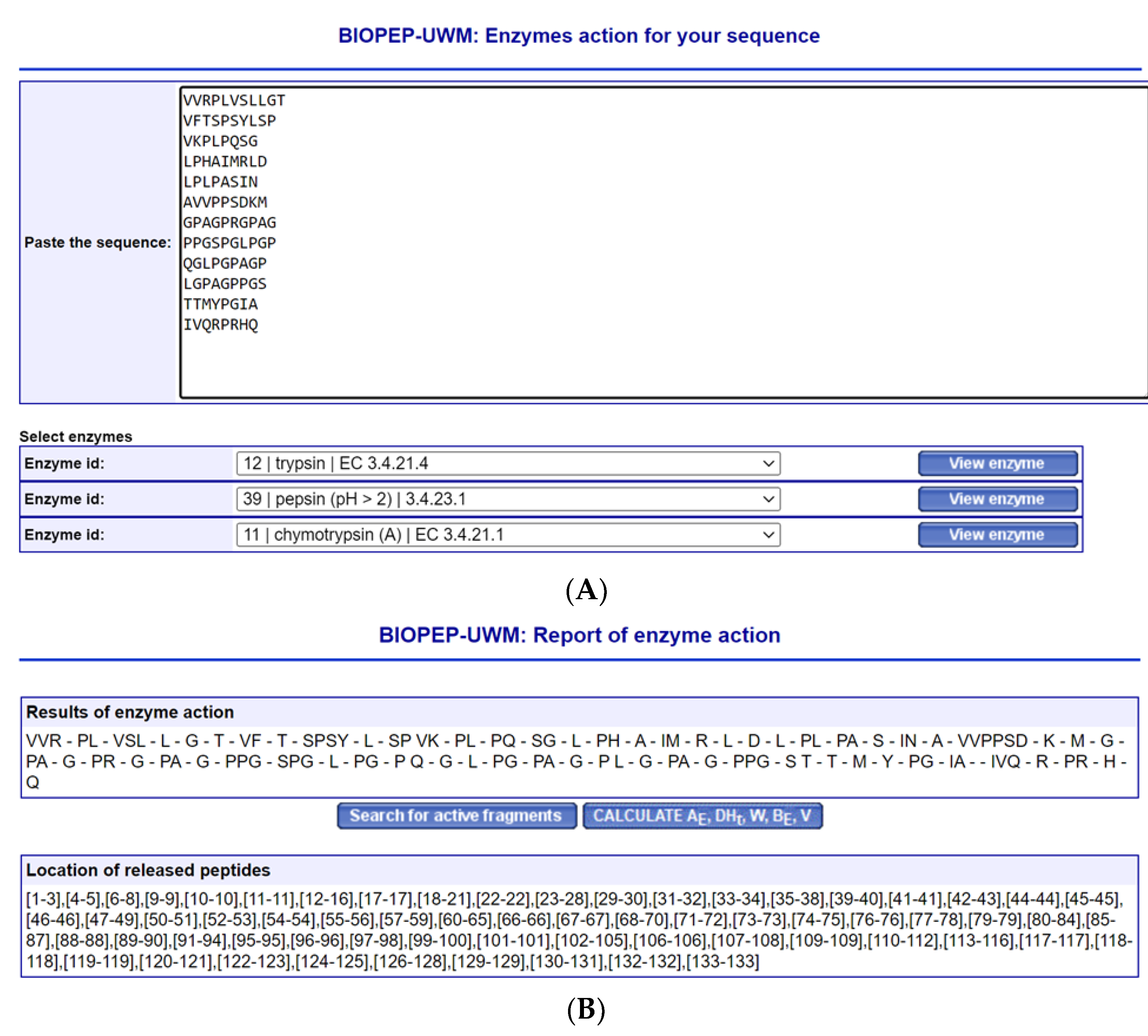
Task: Click the Location of released peptides heading
Action: 148,870
